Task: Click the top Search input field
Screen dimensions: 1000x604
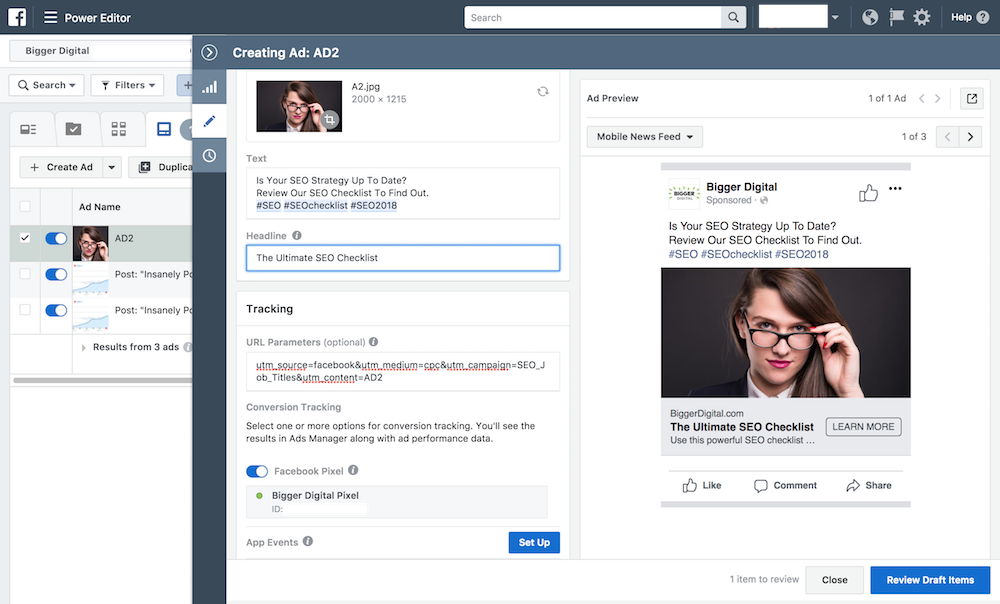Action: pyautogui.click(x=593, y=17)
